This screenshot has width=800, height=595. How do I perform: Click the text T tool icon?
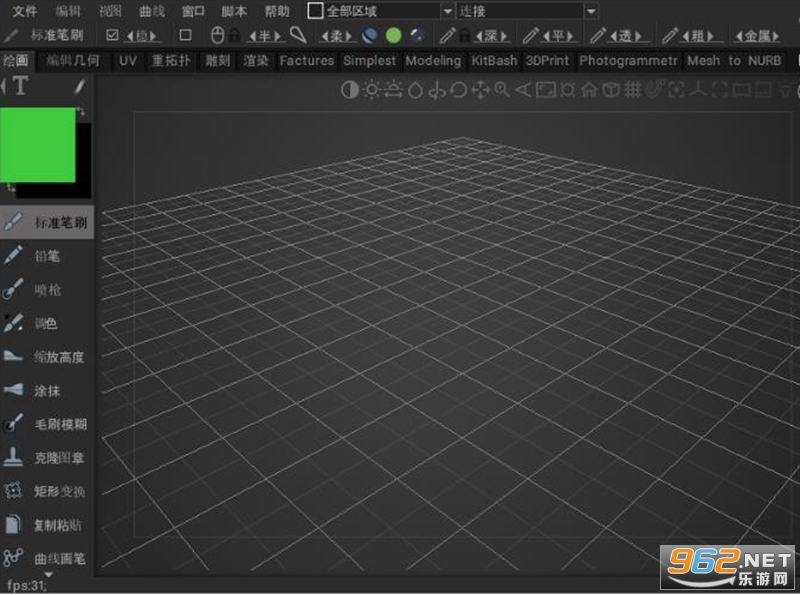20,86
